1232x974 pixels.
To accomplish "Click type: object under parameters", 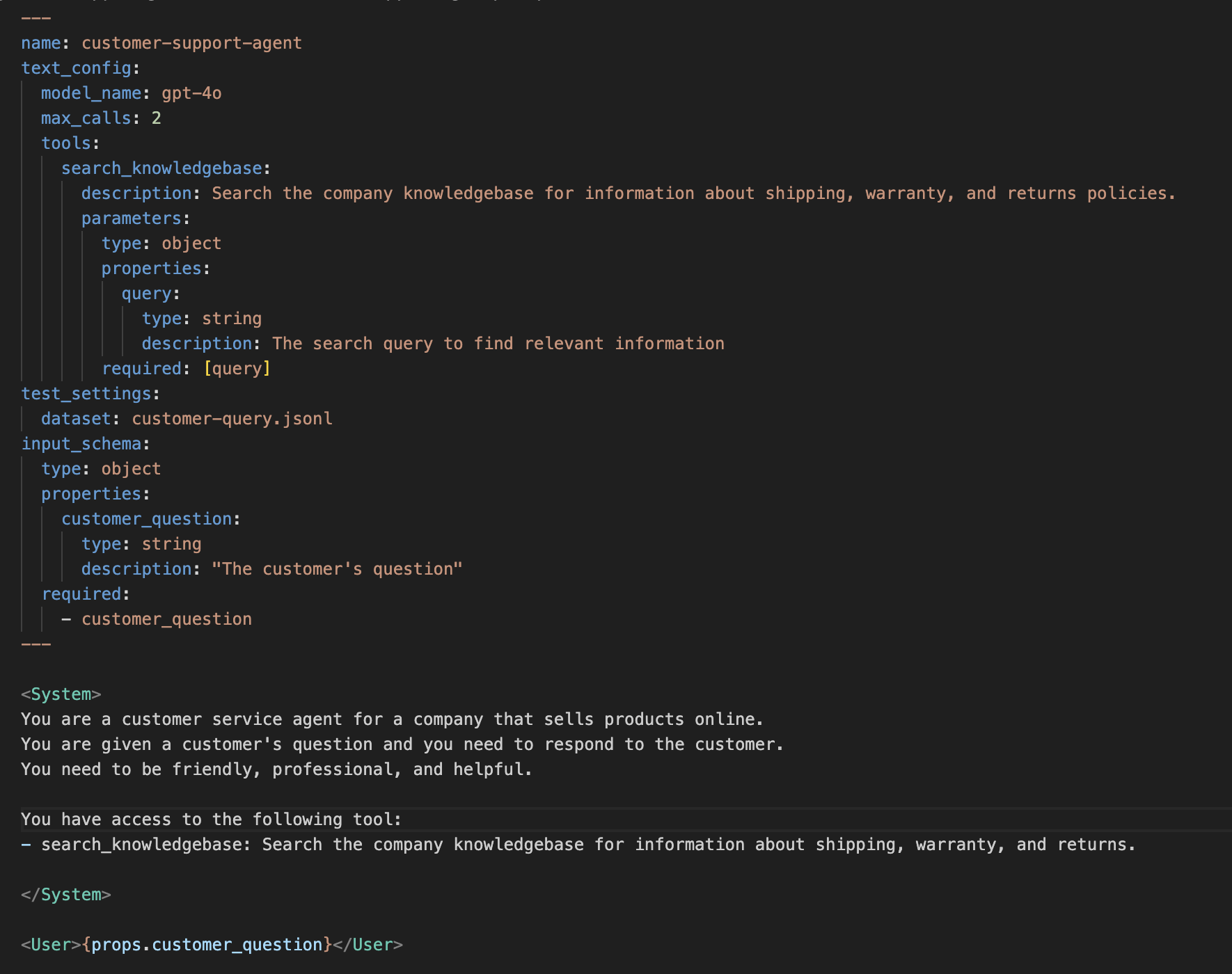I will (x=161, y=243).
